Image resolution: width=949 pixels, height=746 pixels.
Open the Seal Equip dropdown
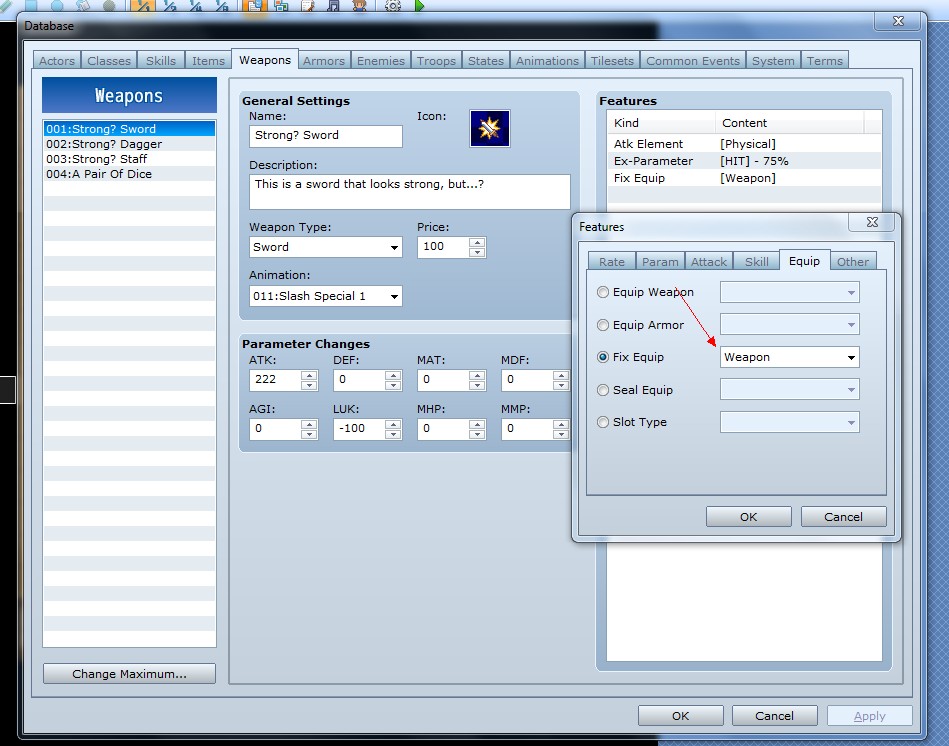[789, 390]
